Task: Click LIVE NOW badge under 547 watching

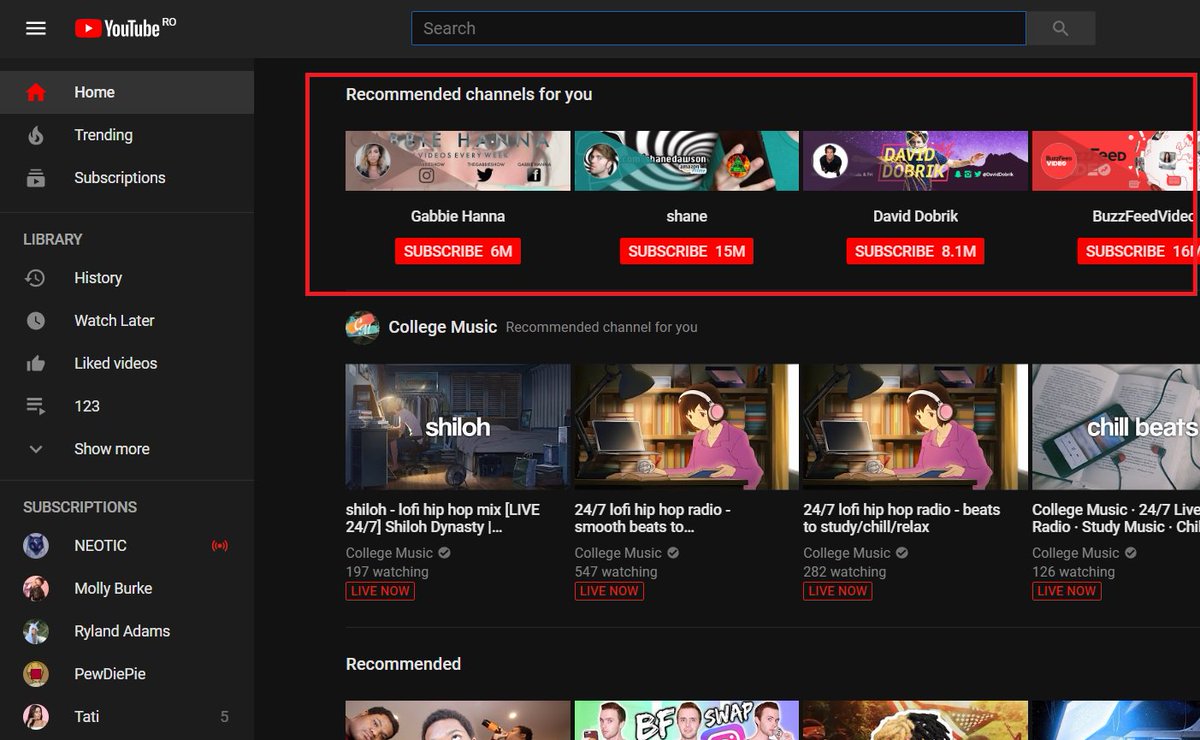Action: (610, 591)
